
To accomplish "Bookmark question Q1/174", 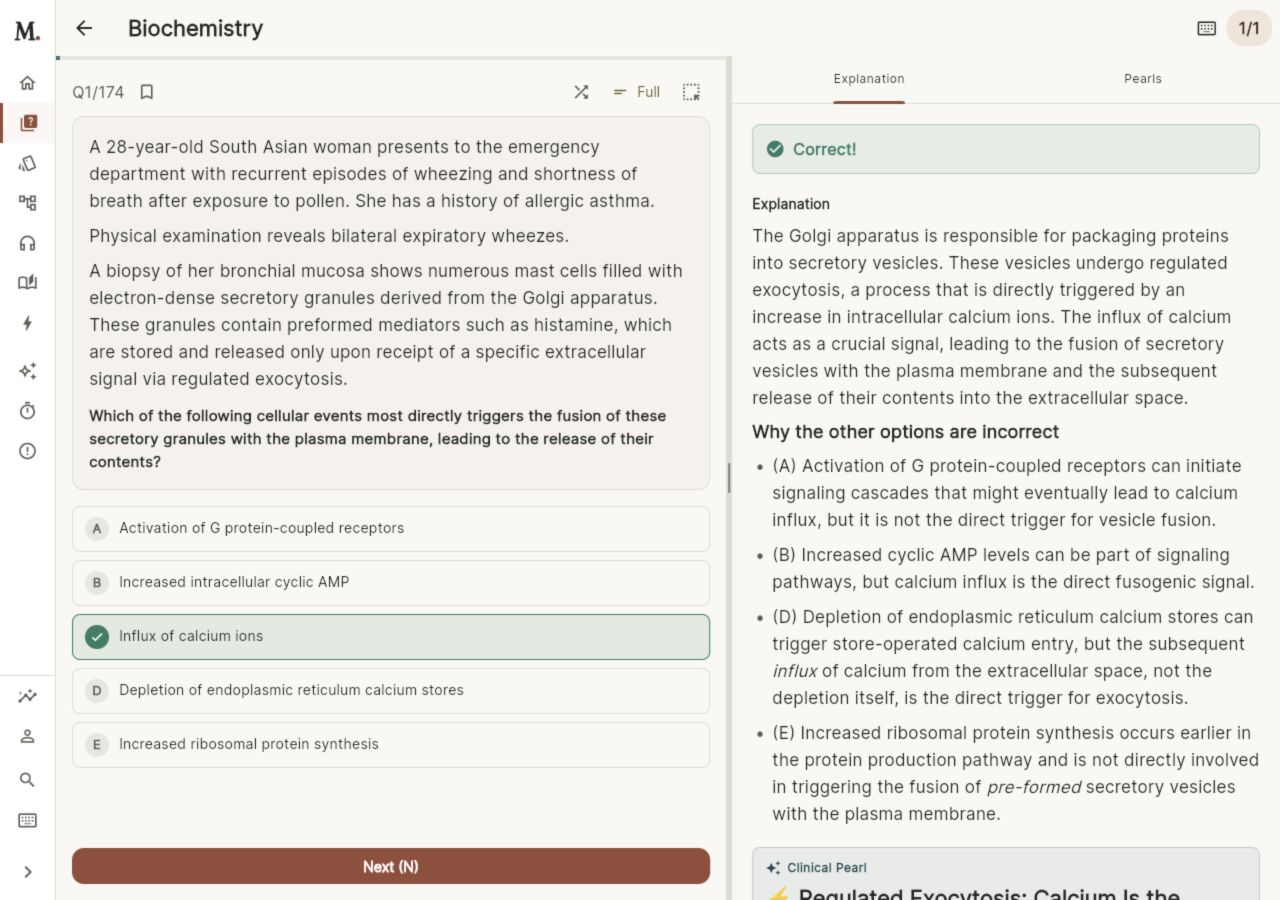I will (147, 92).
